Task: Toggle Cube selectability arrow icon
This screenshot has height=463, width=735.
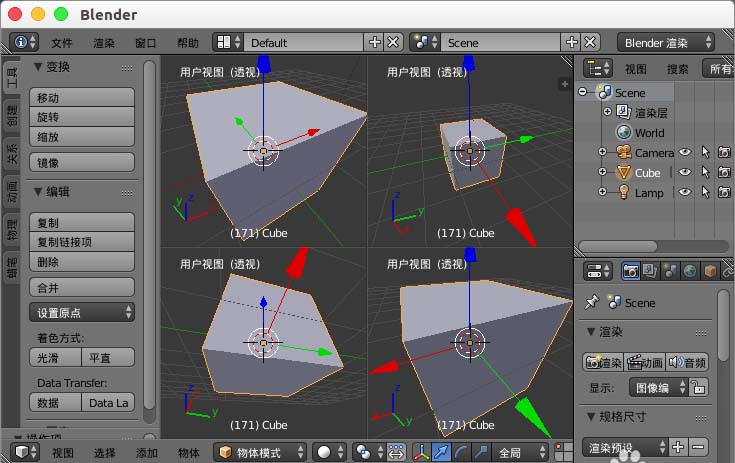Action: 705,172
